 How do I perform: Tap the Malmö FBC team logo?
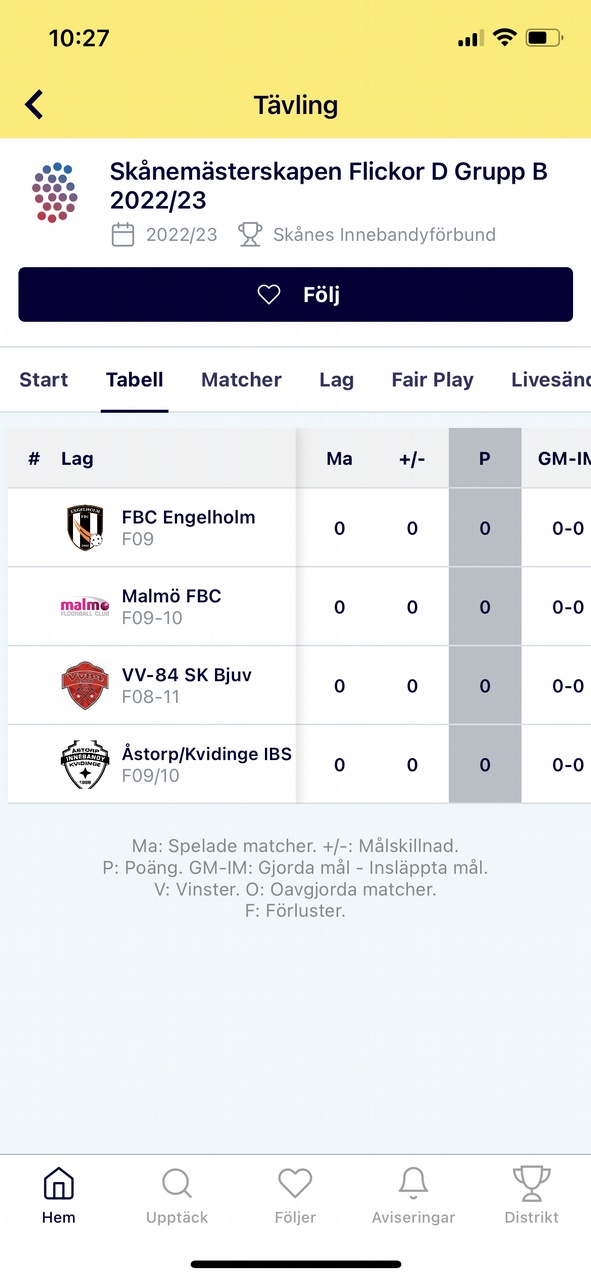[85, 606]
